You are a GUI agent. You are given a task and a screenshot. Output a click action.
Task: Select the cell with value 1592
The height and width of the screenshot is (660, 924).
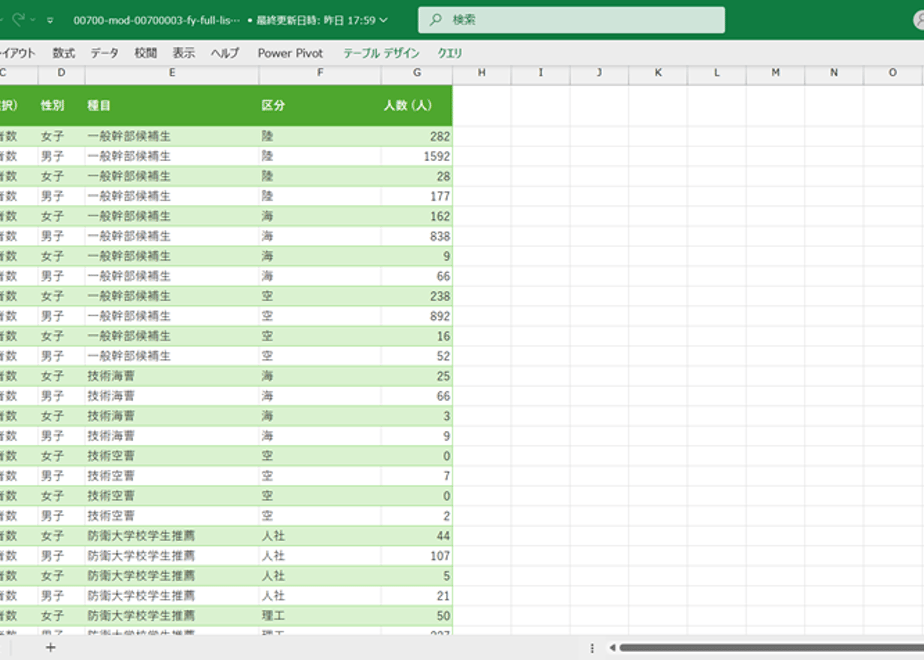click(x=417, y=156)
